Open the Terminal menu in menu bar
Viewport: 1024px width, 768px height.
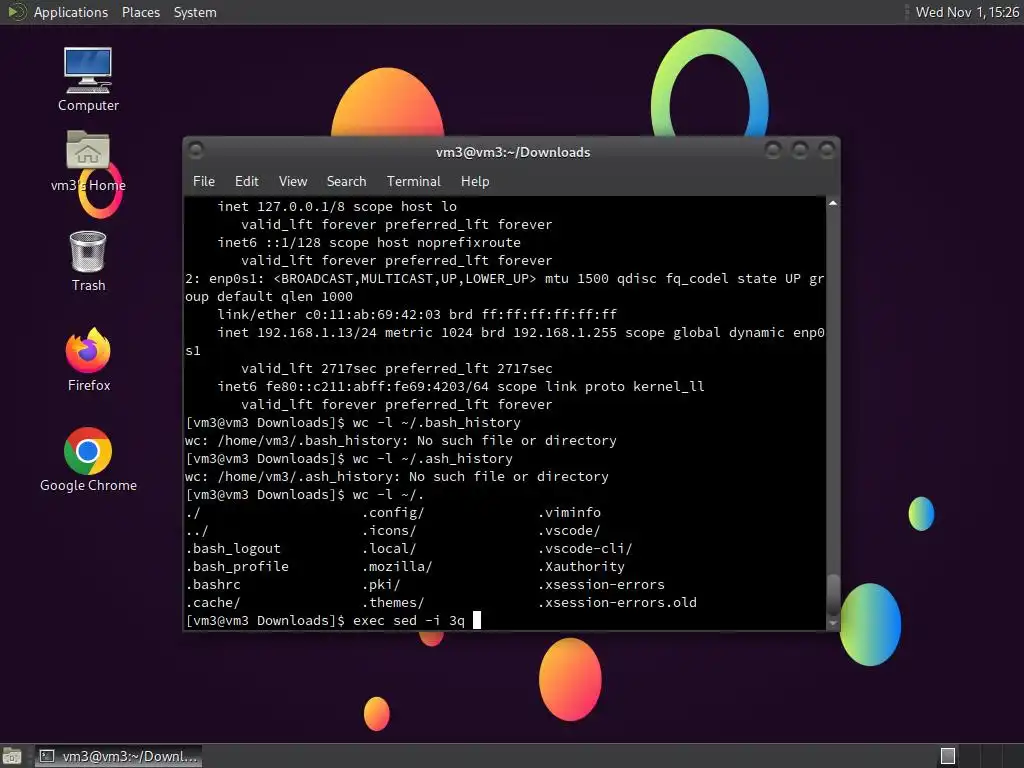click(413, 181)
